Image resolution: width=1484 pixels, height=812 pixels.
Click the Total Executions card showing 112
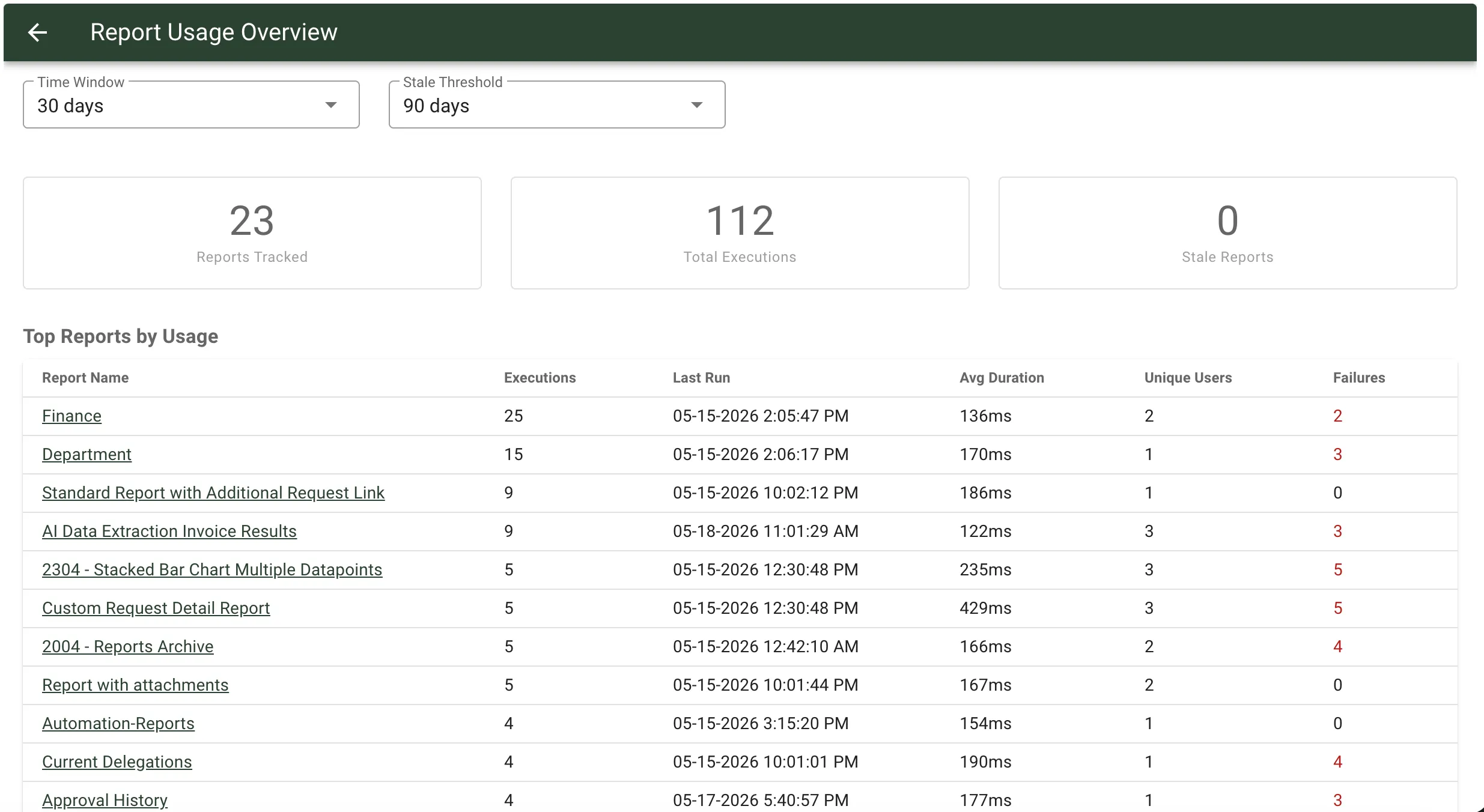click(x=740, y=233)
